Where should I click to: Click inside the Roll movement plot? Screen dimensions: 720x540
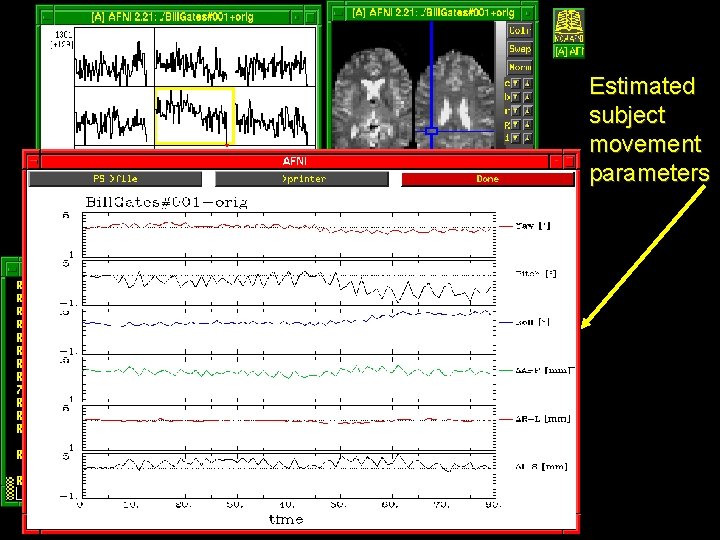(x=289, y=331)
